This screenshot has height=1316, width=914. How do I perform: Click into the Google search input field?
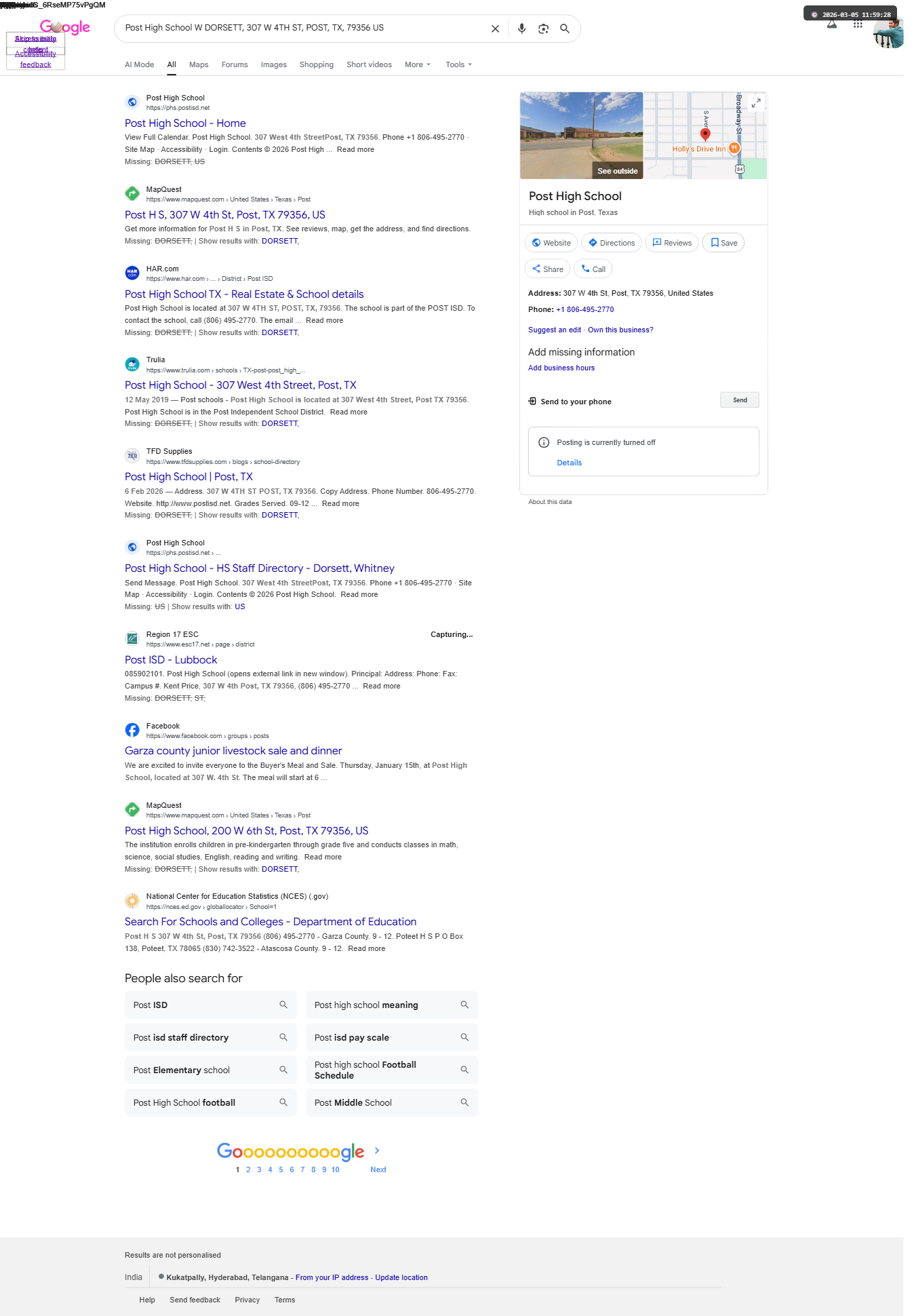click(x=302, y=28)
